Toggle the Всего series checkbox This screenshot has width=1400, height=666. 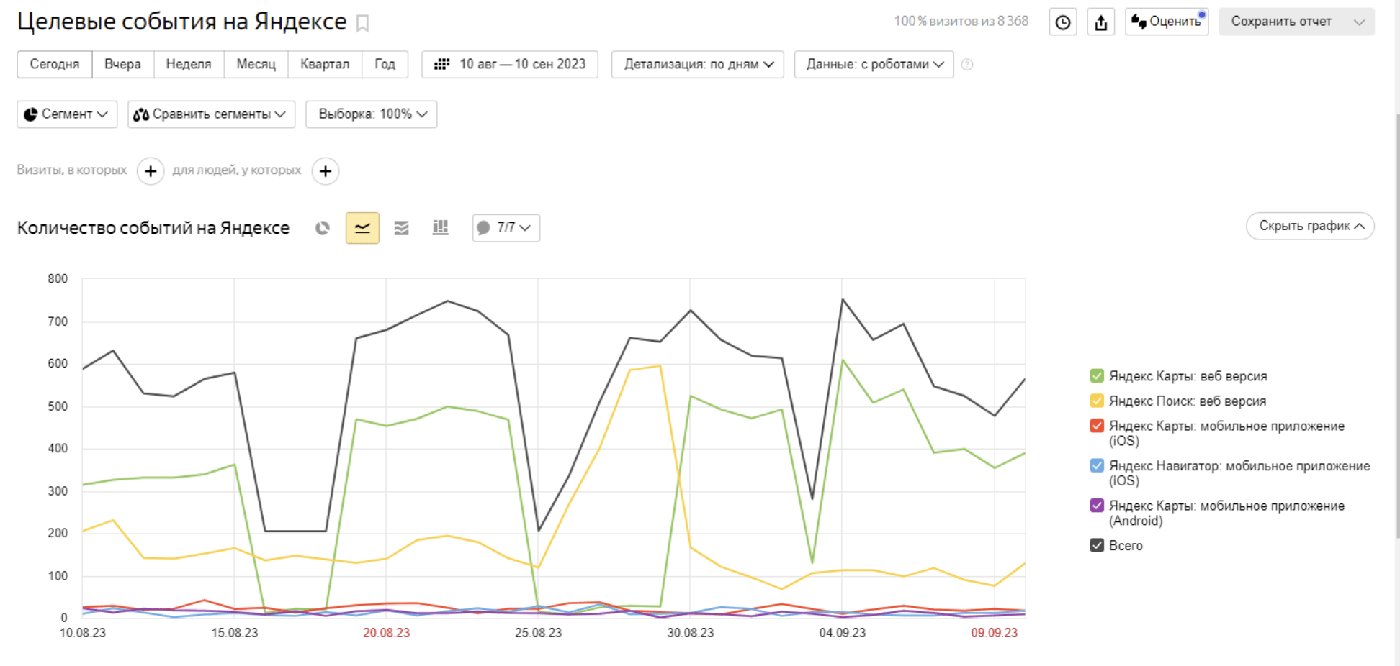pyautogui.click(x=1097, y=546)
